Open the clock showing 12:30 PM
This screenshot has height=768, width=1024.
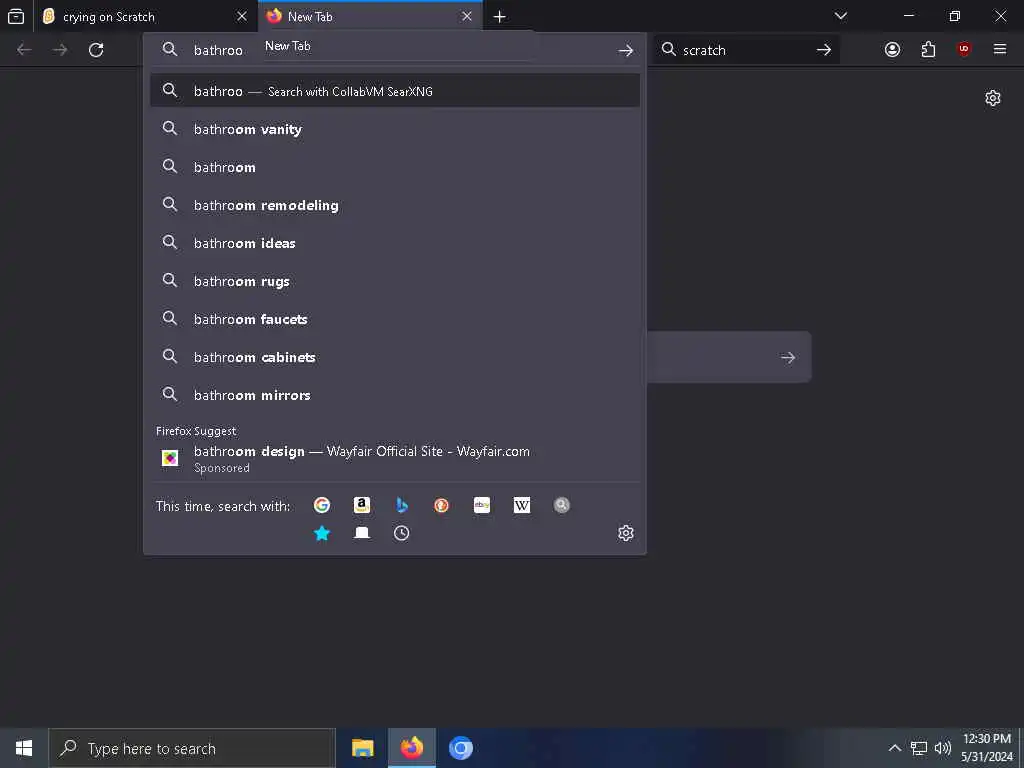(x=986, y=748)
